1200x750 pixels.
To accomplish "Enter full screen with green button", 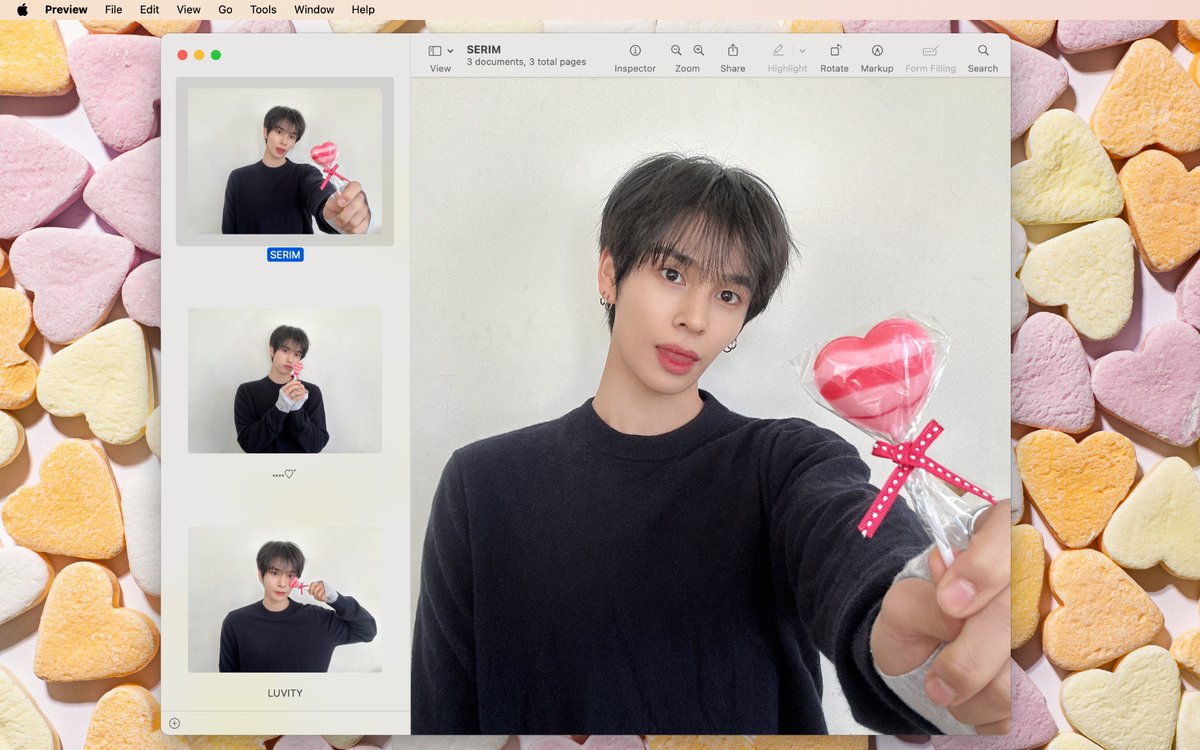I will [x=216, y=55].
